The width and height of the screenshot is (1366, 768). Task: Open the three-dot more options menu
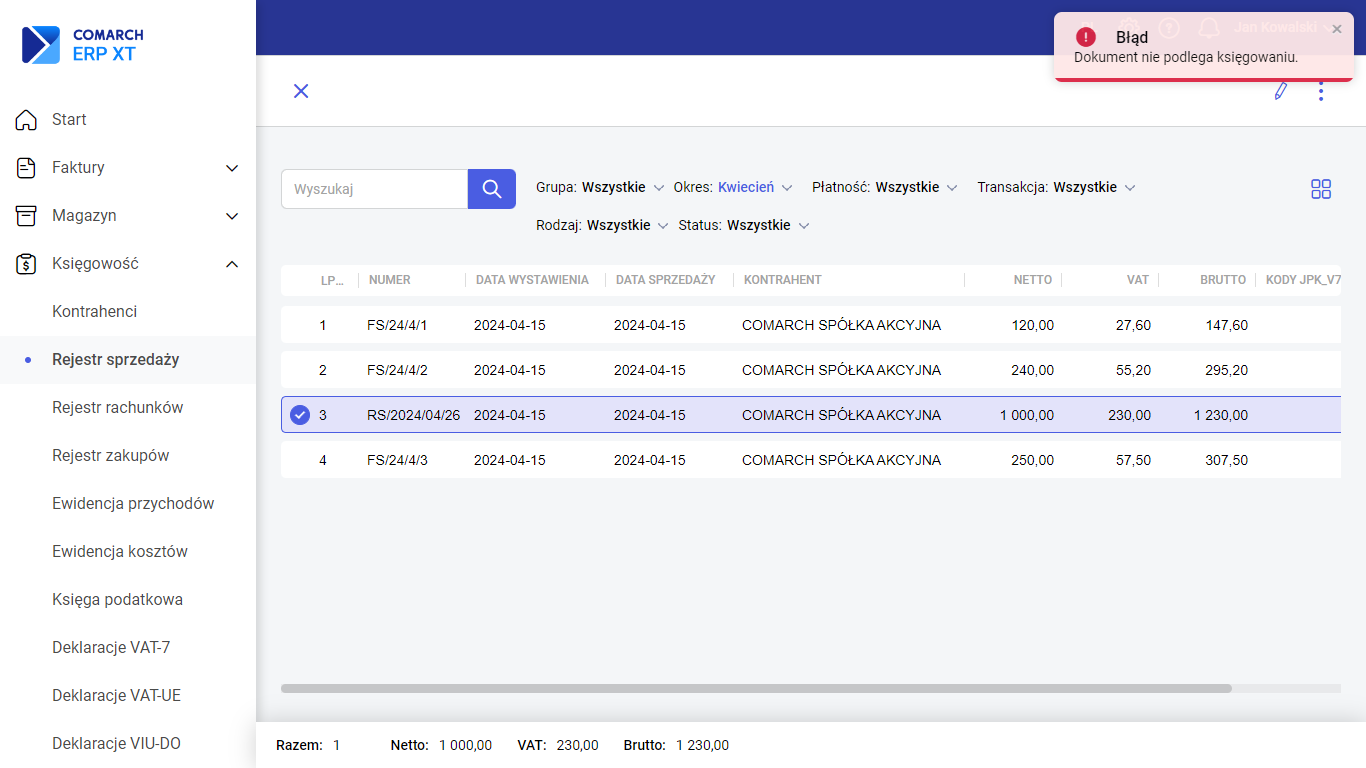1321,91
